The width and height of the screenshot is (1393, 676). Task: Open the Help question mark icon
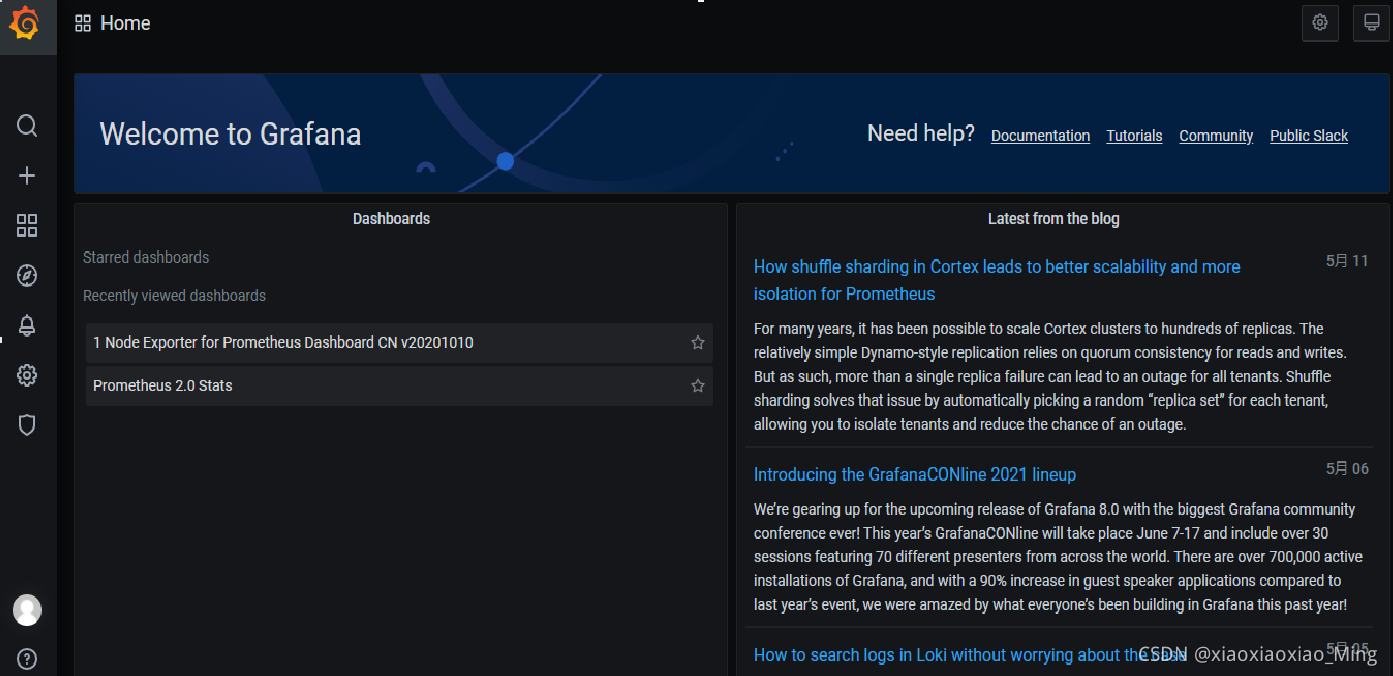[27, 658]
